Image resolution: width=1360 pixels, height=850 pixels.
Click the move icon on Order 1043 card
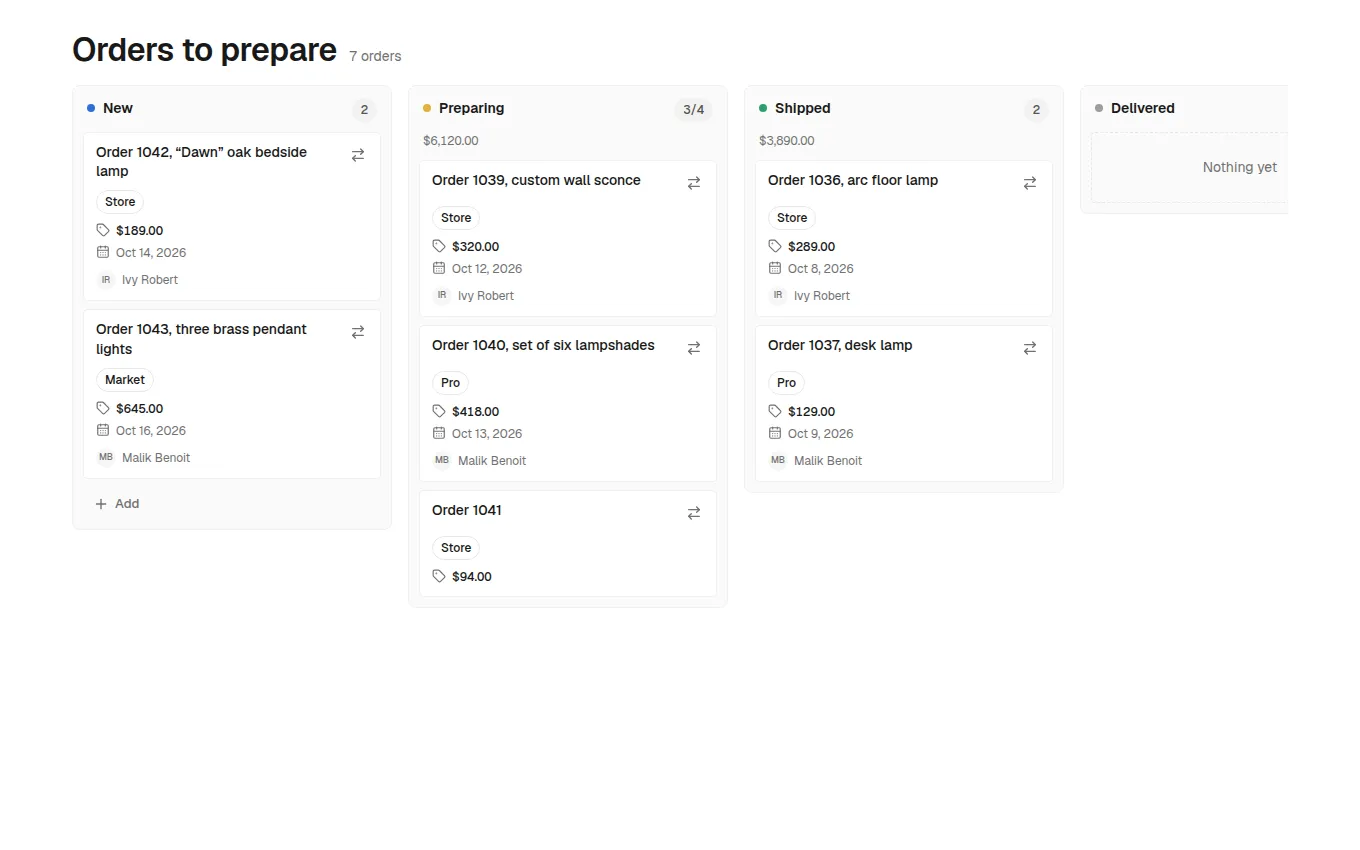[x=358, y=332]
